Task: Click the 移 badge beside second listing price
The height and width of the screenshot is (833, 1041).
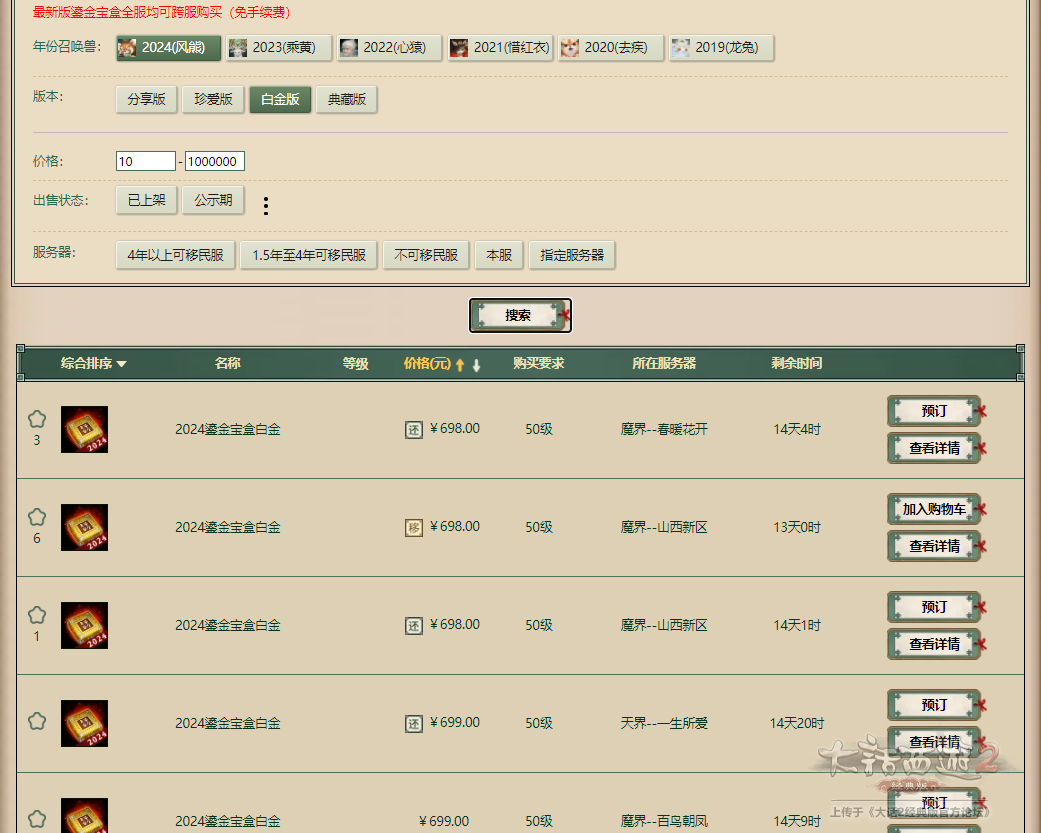Action: [414, 527]
